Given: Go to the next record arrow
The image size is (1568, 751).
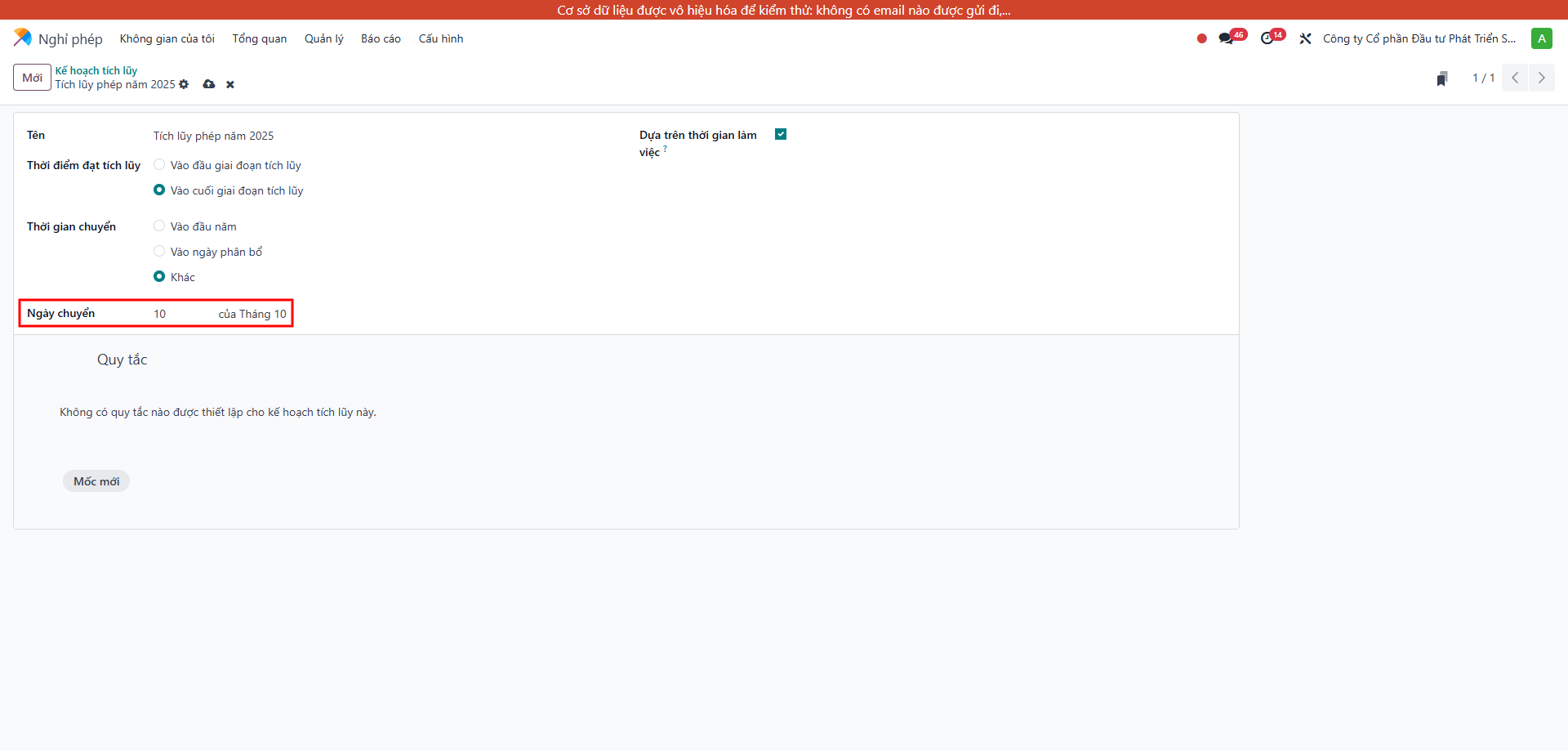Looking at the screenshot, I should 1541,78.
